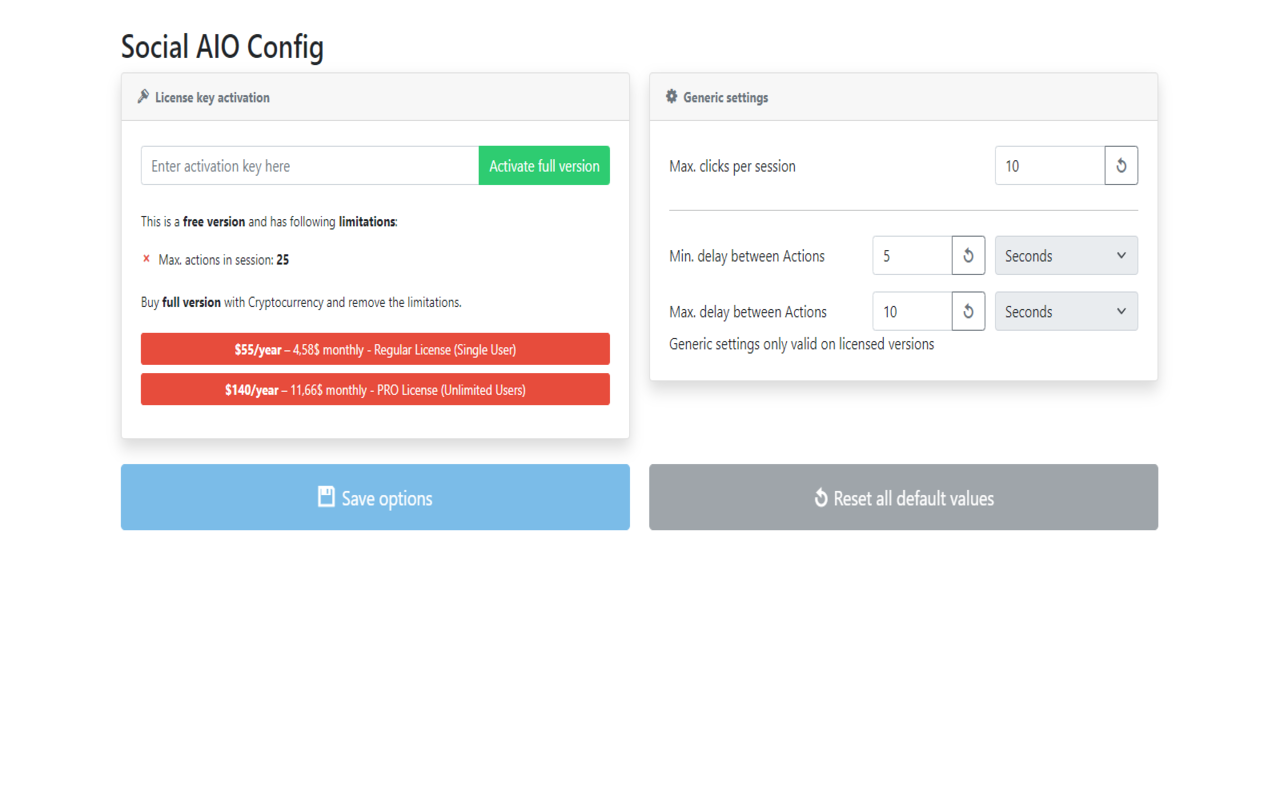Click the floppy disk icon on Save options

point(326,497)
